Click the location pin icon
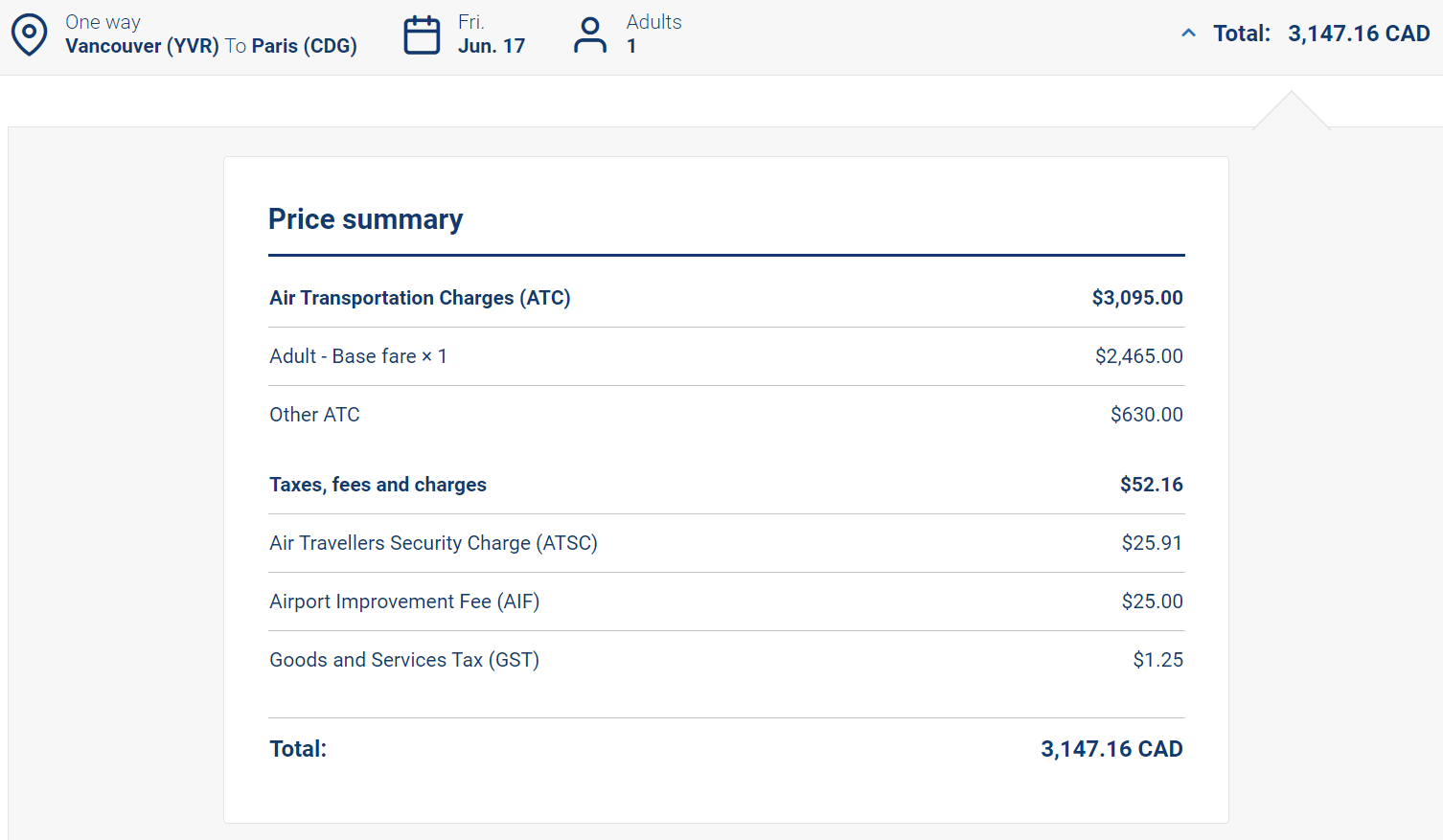The image size is (1443, 840). click(x=29, y=34)
